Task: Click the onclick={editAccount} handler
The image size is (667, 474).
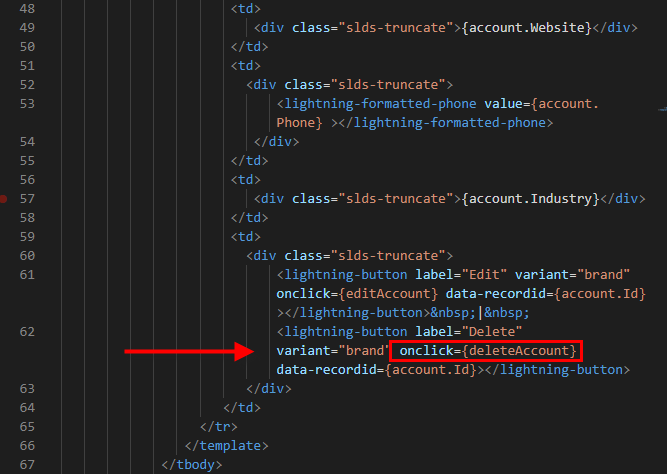Action: (357, 294)
